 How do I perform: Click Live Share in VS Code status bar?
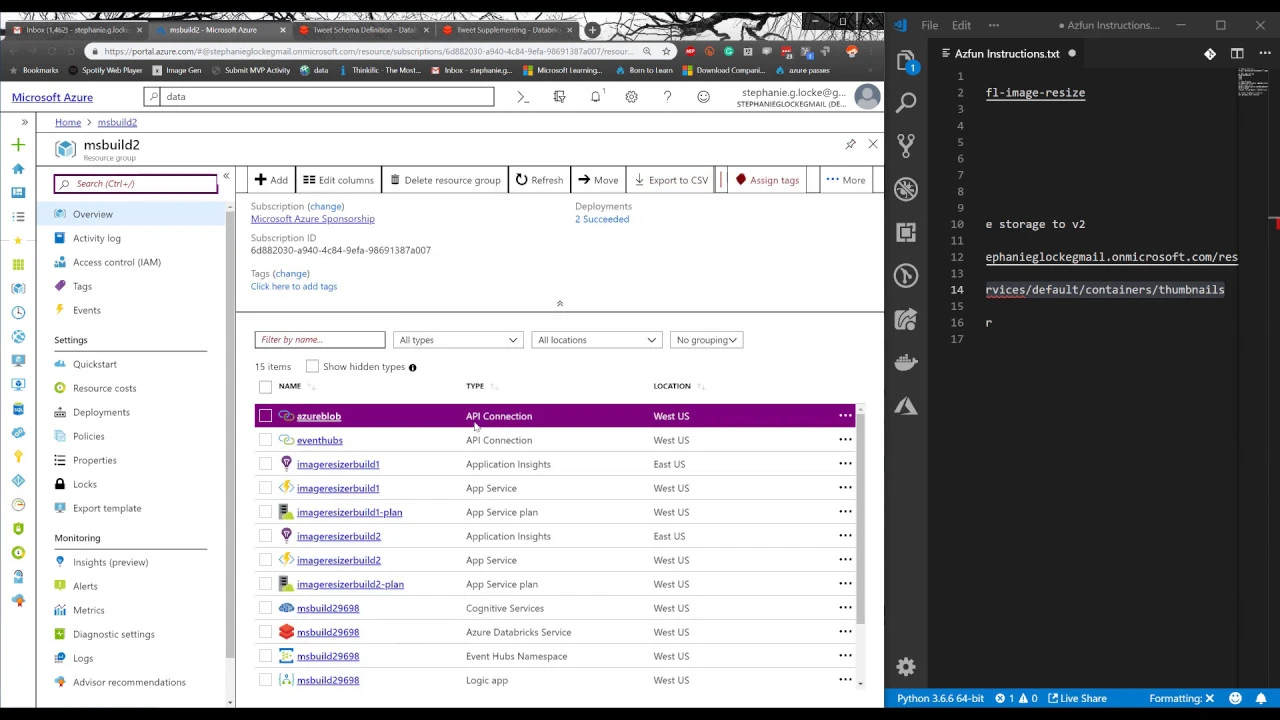(1076, 698)
